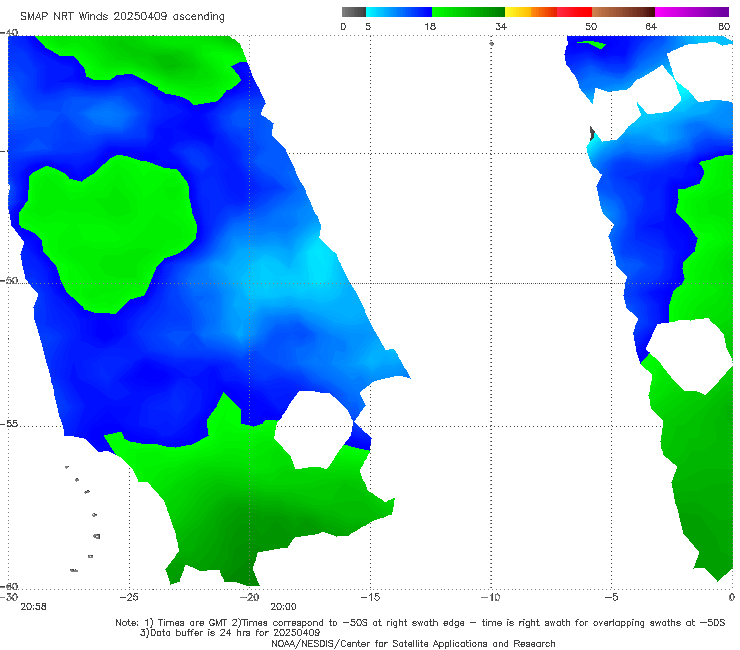The width and height of the screenshot is (740, 650).
Task: Click the longitude label "-25"
Action: point(129,597)
